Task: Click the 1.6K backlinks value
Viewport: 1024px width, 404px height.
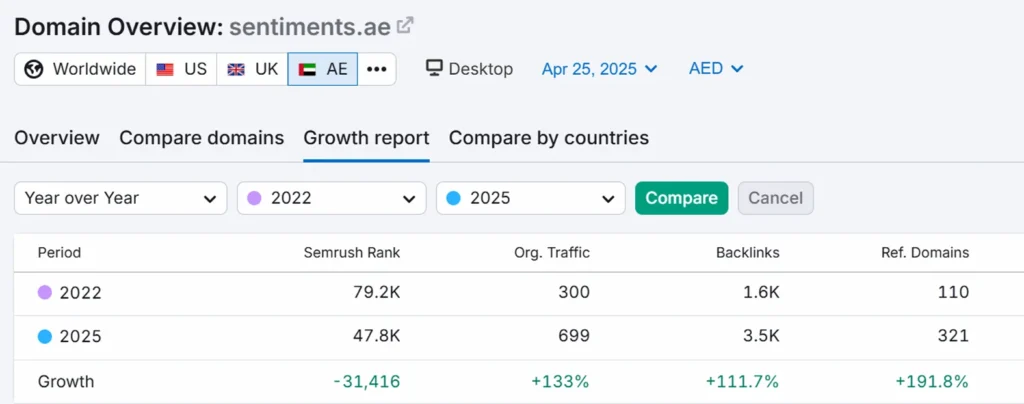Action: [x=760, y=292]
